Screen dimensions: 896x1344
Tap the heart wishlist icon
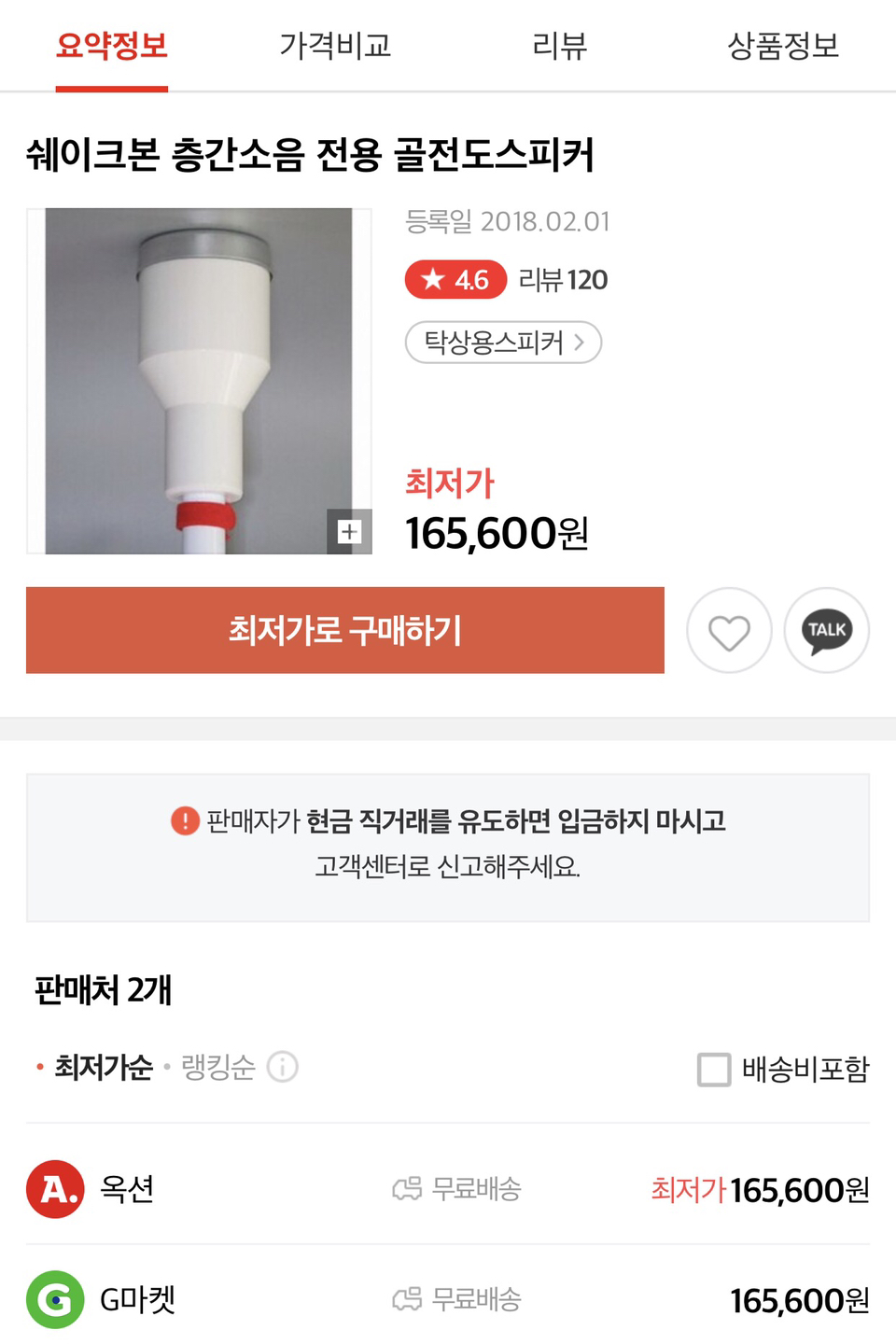tap(729, 631)
